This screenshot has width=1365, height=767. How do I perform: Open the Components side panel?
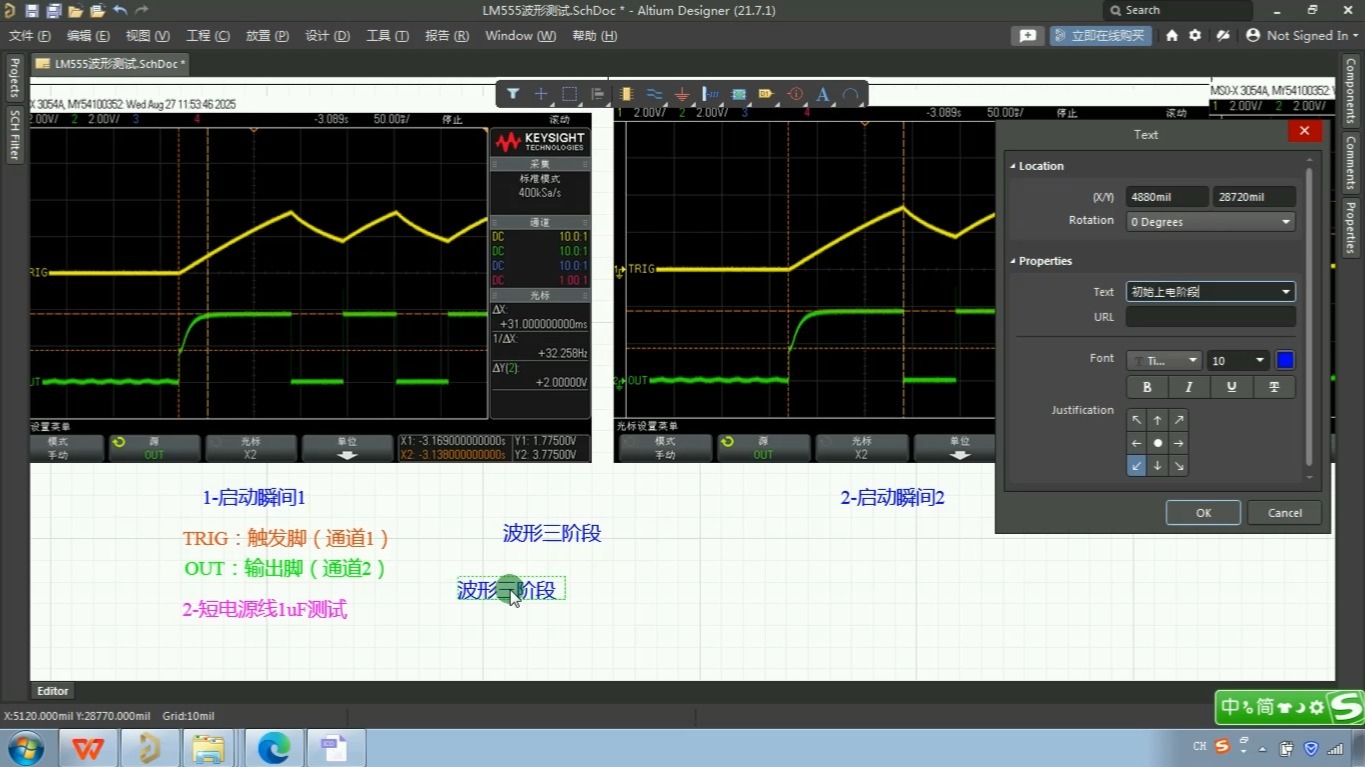(1350, 90)
